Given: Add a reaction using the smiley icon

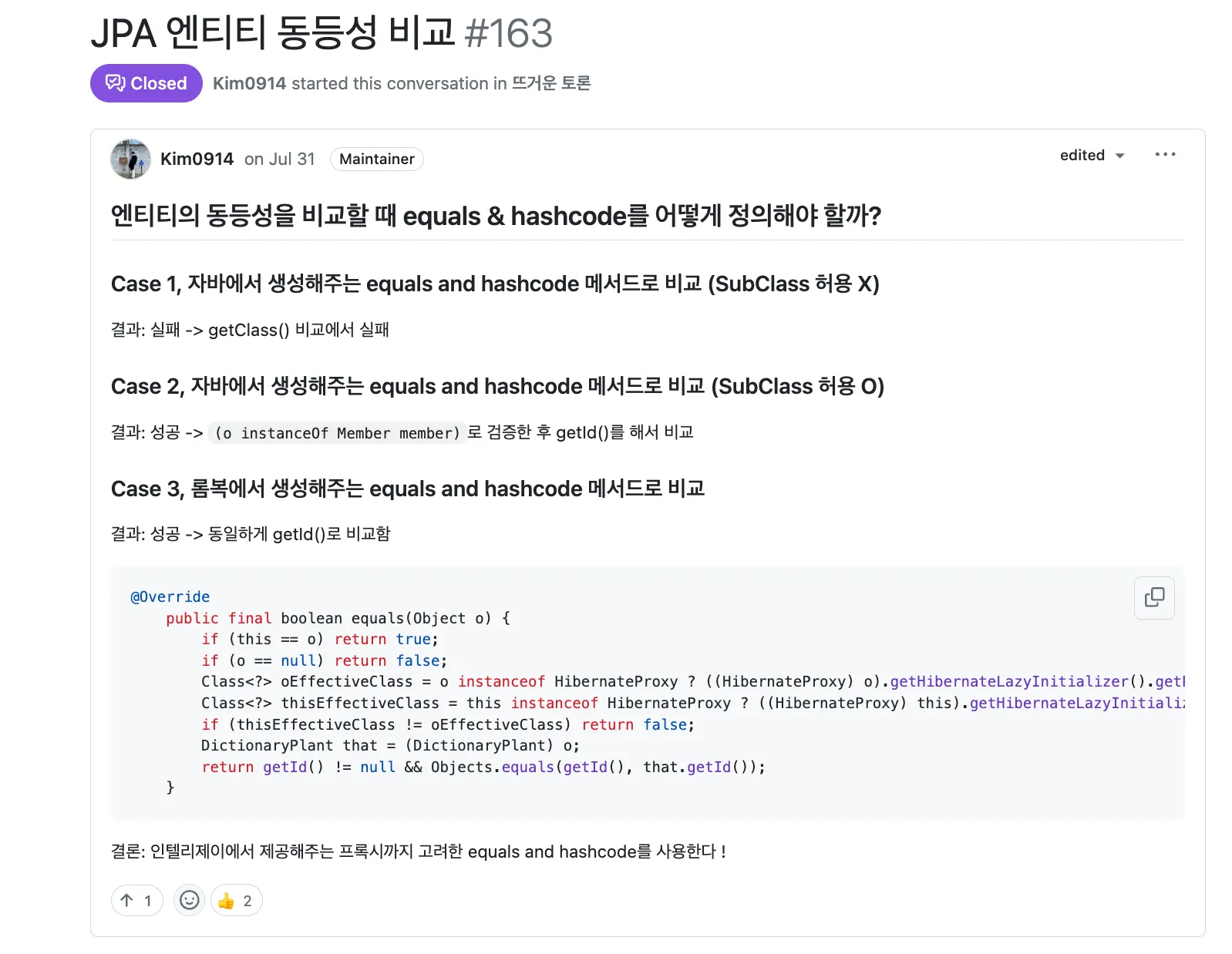Looking at the screenshot, I should point(189,900).
